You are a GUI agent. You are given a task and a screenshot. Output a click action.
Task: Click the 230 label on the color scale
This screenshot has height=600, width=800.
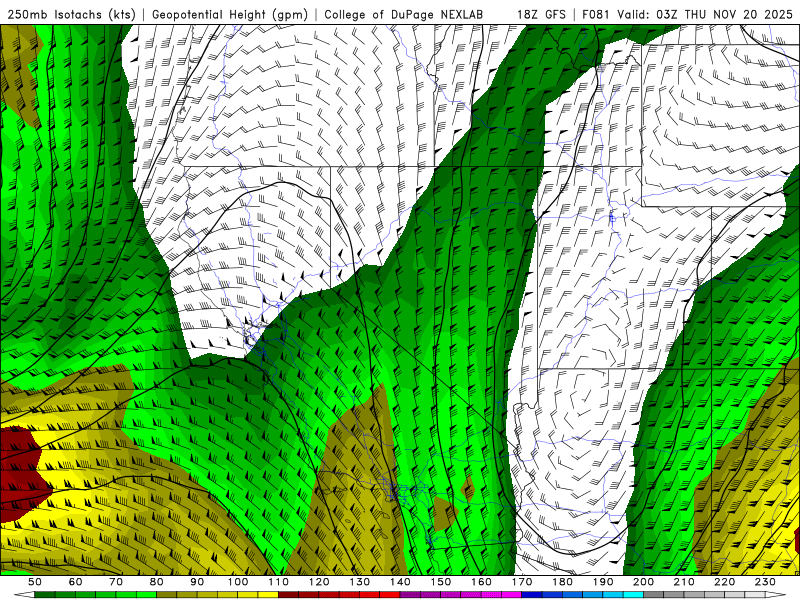coord(765,582)
